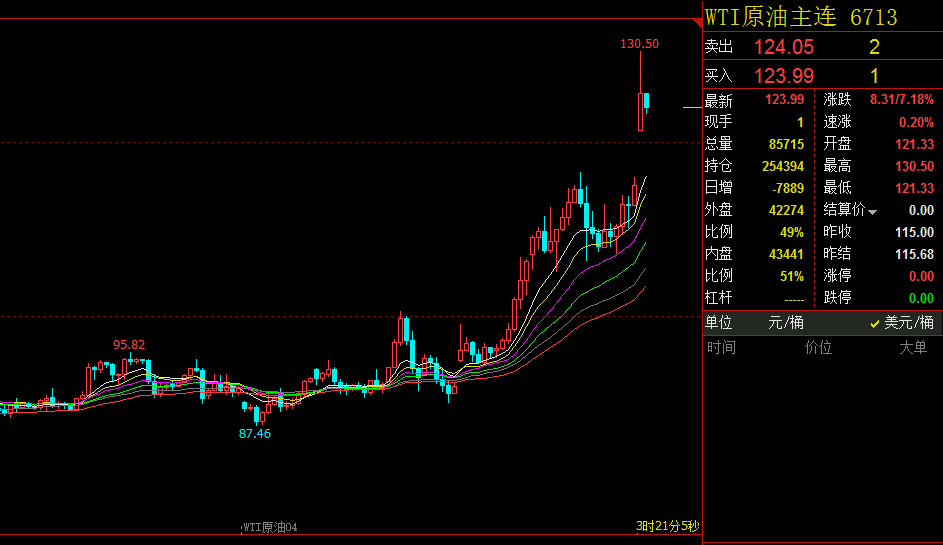Click the 昨收 value 115.00
This screenshot has width=943, height=545.
point(914,232)
